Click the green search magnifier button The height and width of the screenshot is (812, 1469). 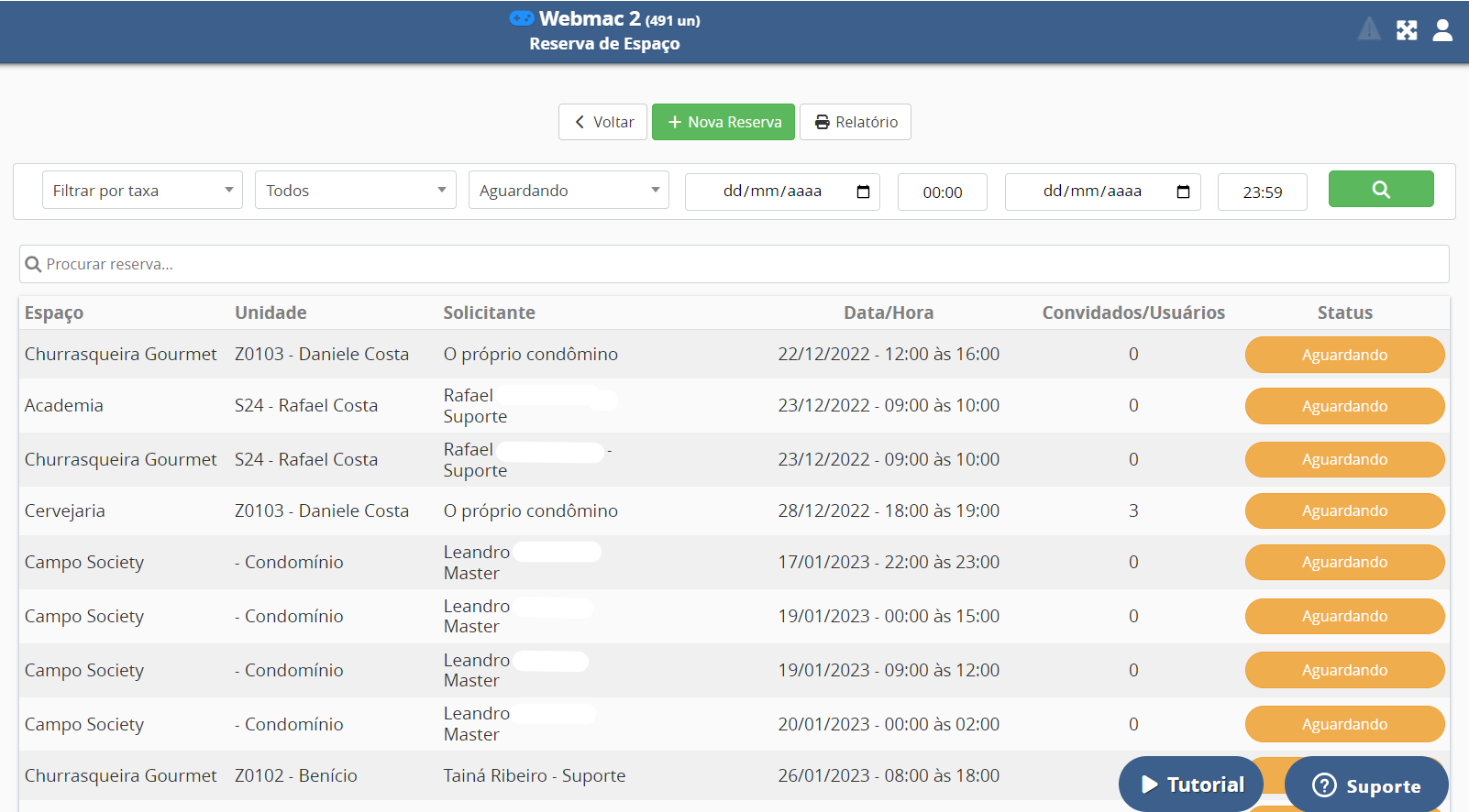coord(1380,190)
